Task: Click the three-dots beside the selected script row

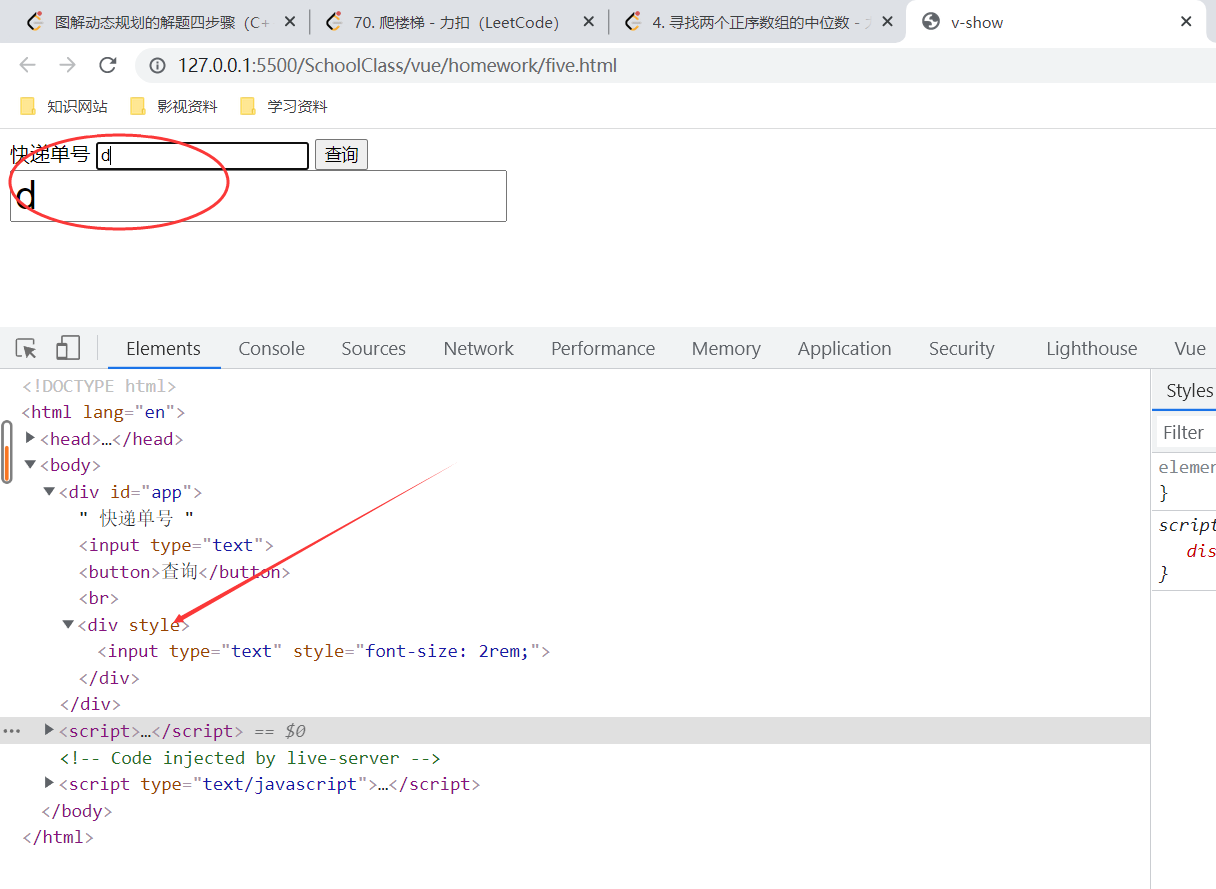Action: click(12, 731)
